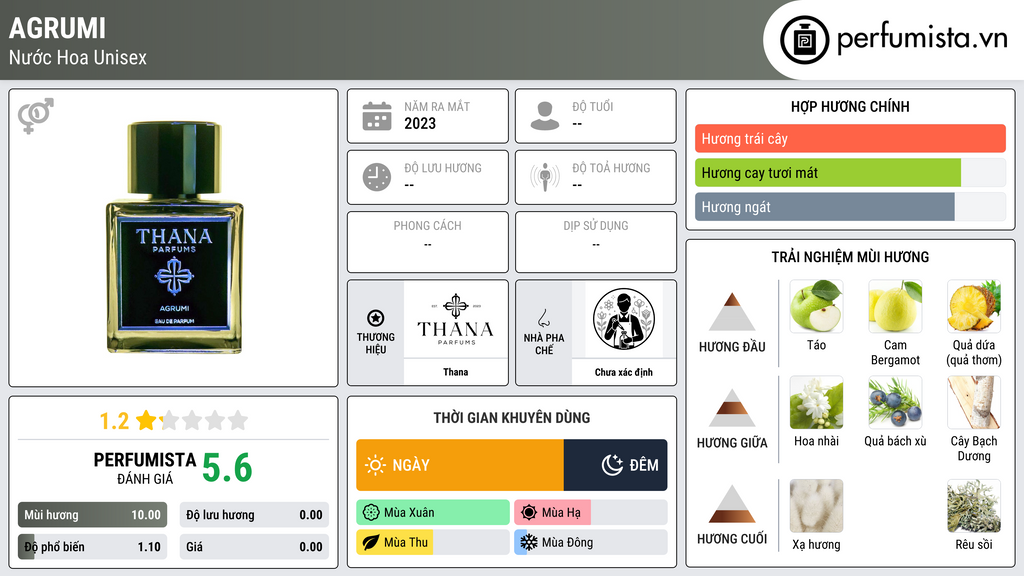Click the calendar icon beside Năm ra mắt
Screen dimensions: 1024x576
tap(377, 116)
